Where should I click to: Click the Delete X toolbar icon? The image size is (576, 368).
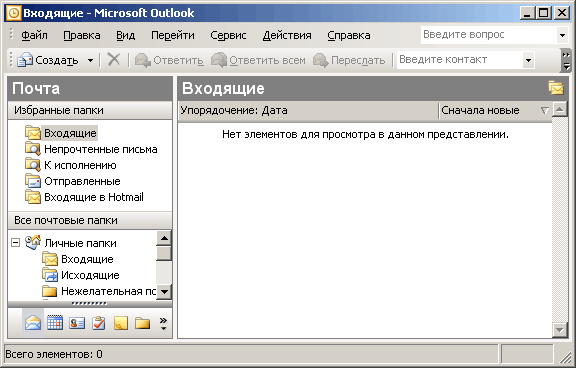click(x=114, y=59)
